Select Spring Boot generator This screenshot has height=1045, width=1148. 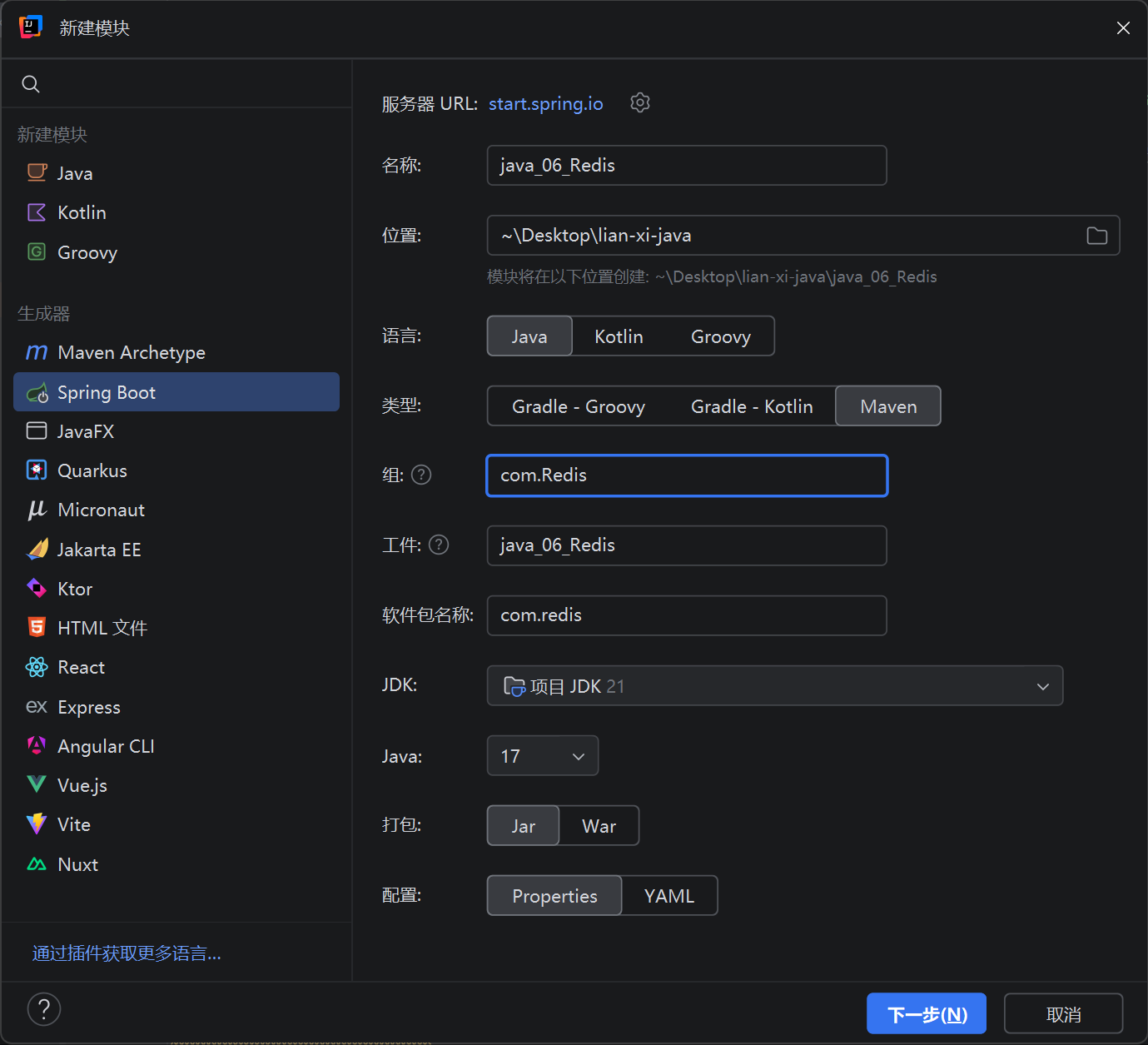click(176, 391)
